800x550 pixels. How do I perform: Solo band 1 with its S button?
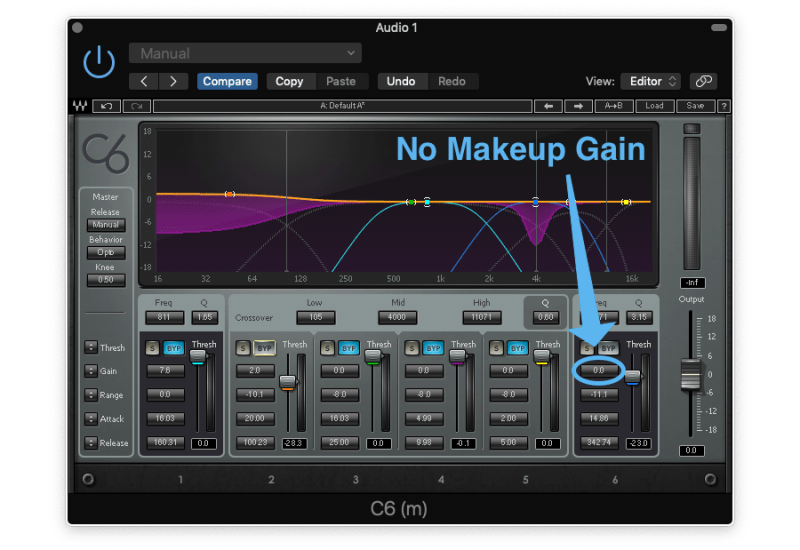pos(153,348)
